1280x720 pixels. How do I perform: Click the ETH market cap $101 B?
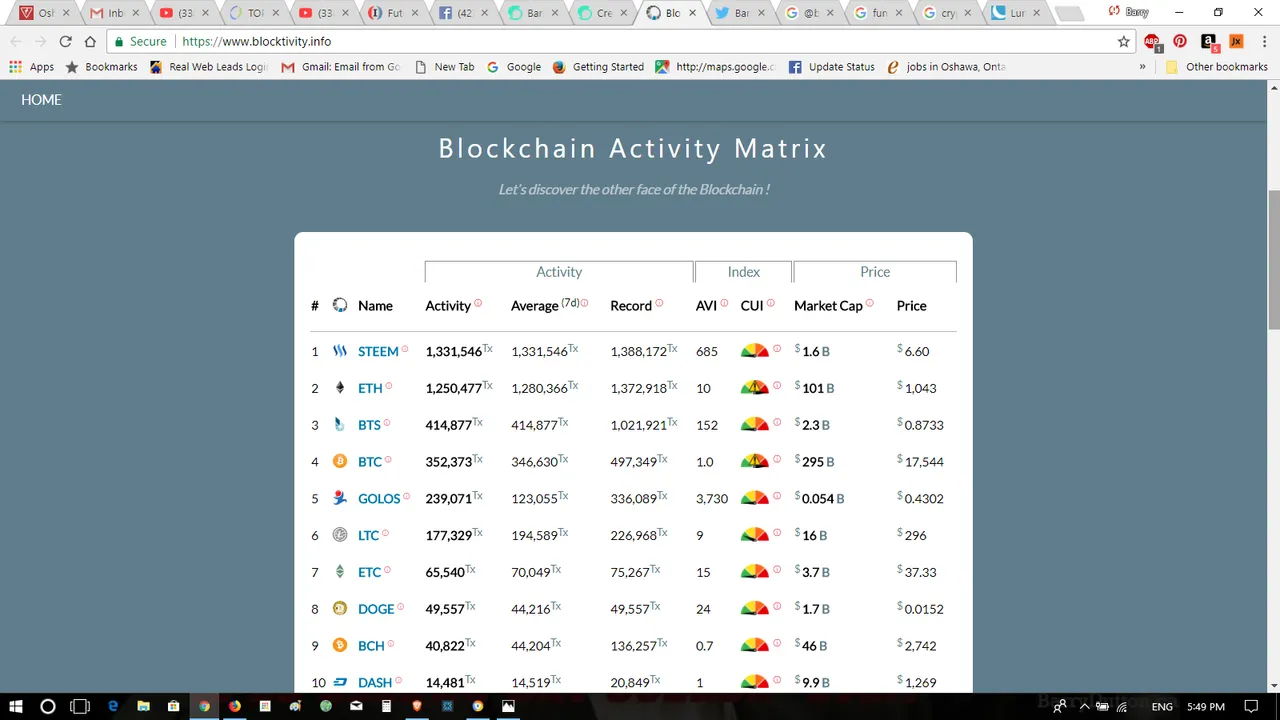[815, 388]
